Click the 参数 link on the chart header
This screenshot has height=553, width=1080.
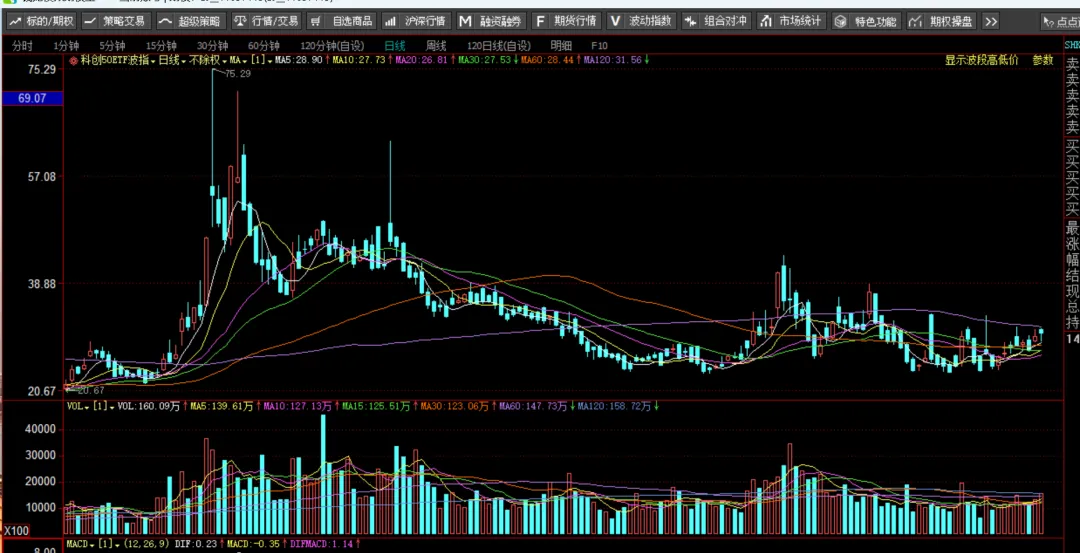[1043, 60]
